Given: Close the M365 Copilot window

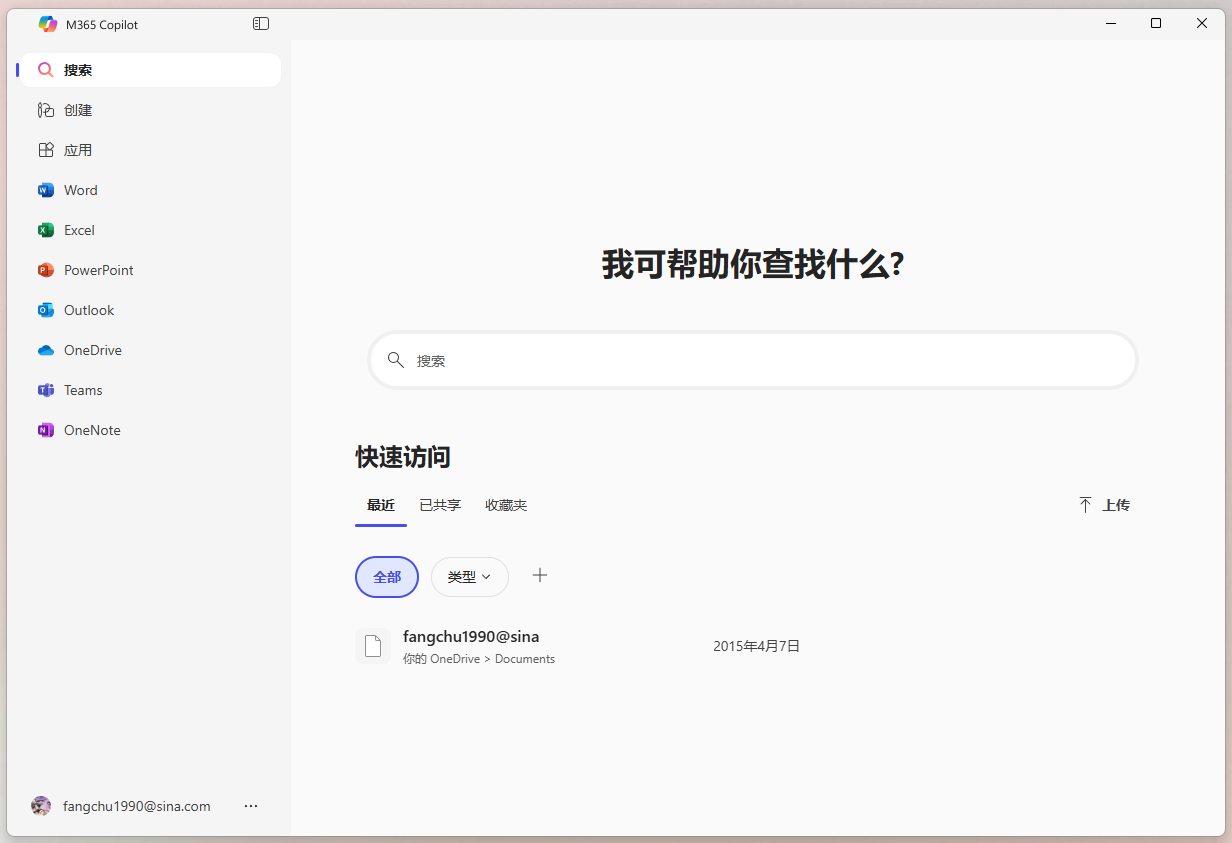Looking at the screenshot, I should 1202,23.
